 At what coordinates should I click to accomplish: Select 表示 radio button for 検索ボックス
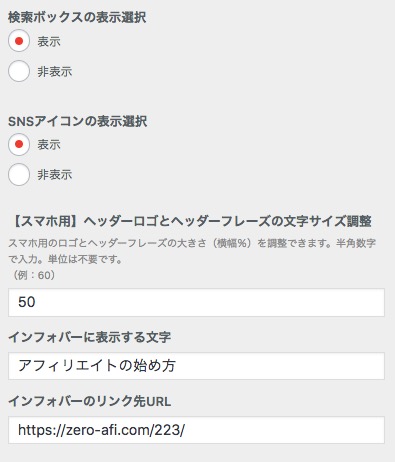[19, 41]
